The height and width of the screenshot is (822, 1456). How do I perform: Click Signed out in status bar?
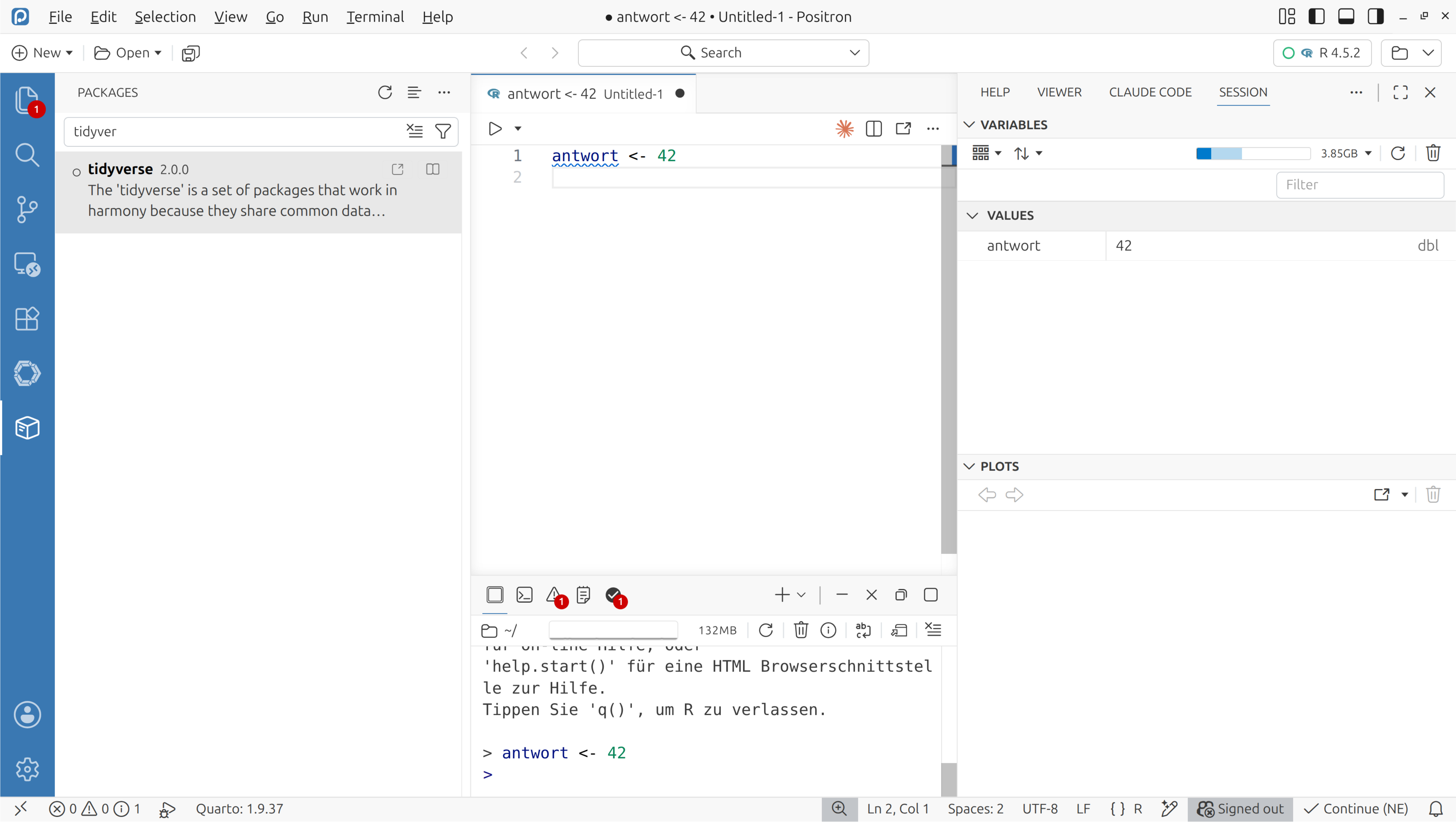[1240, 809]
